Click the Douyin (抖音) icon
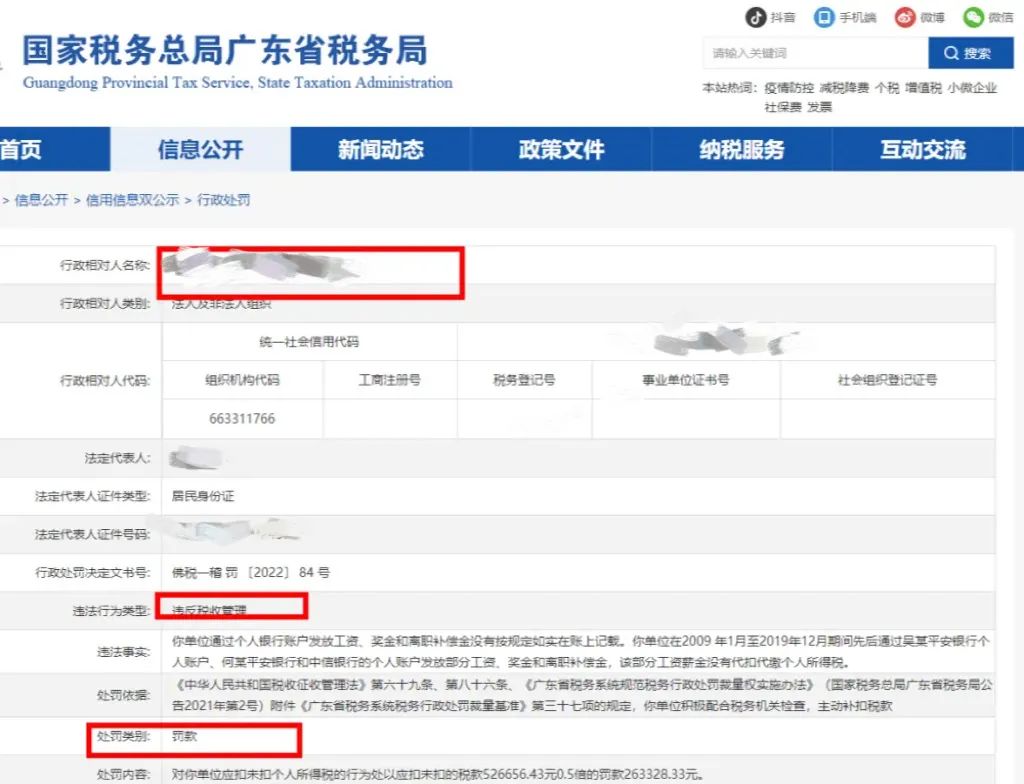The width and height of the screenshot is (1024, 784). (756, 17)
